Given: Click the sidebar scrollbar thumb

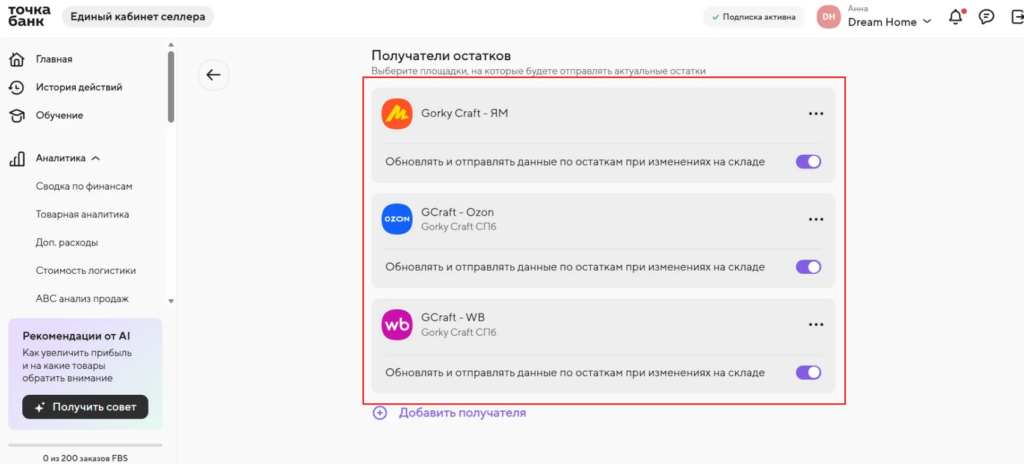Looking at the screenshot, I should (x=171, y=86).
